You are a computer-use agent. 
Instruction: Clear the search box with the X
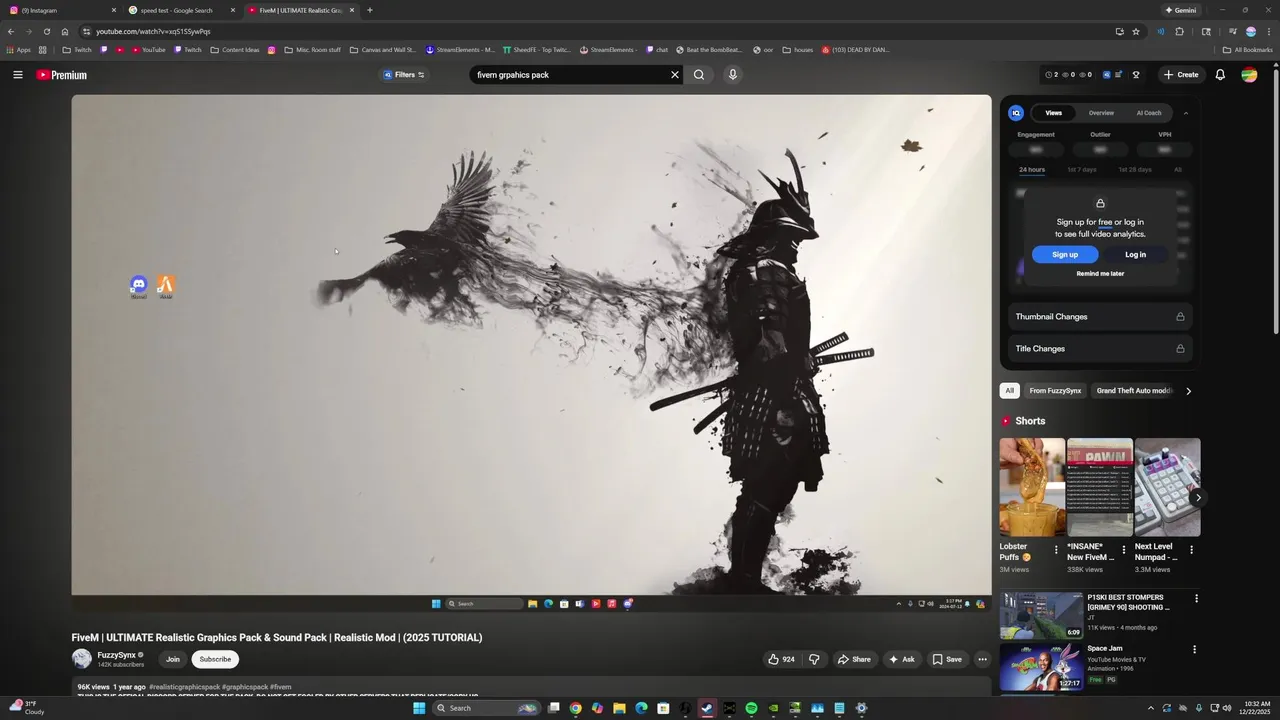[x=674, y=75]
